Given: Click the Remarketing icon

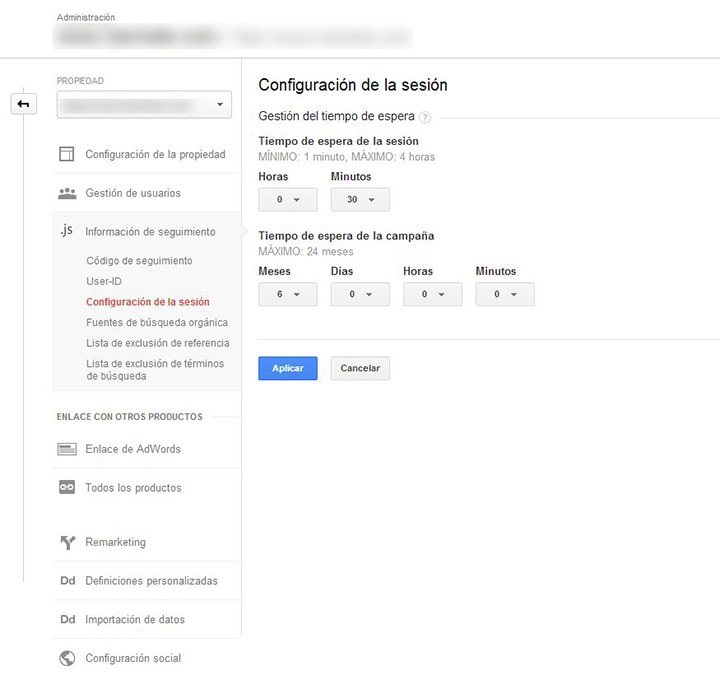Looking at the screenshot, I should click(x=67, y=542).
